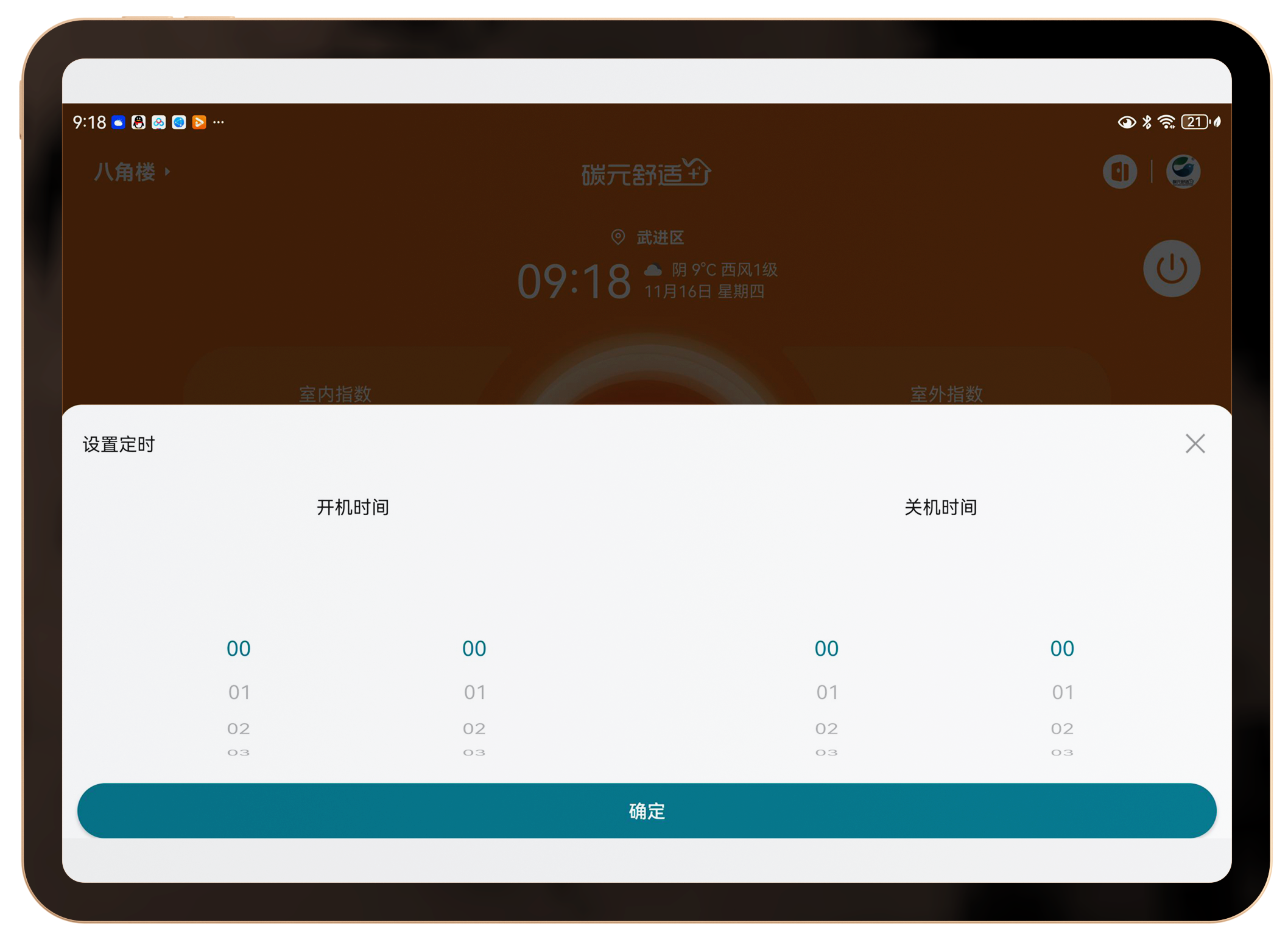Viewport: 1288px width, 948px height.
Task: Tap the notification overflow dots
Action: [x=219, y=122]
